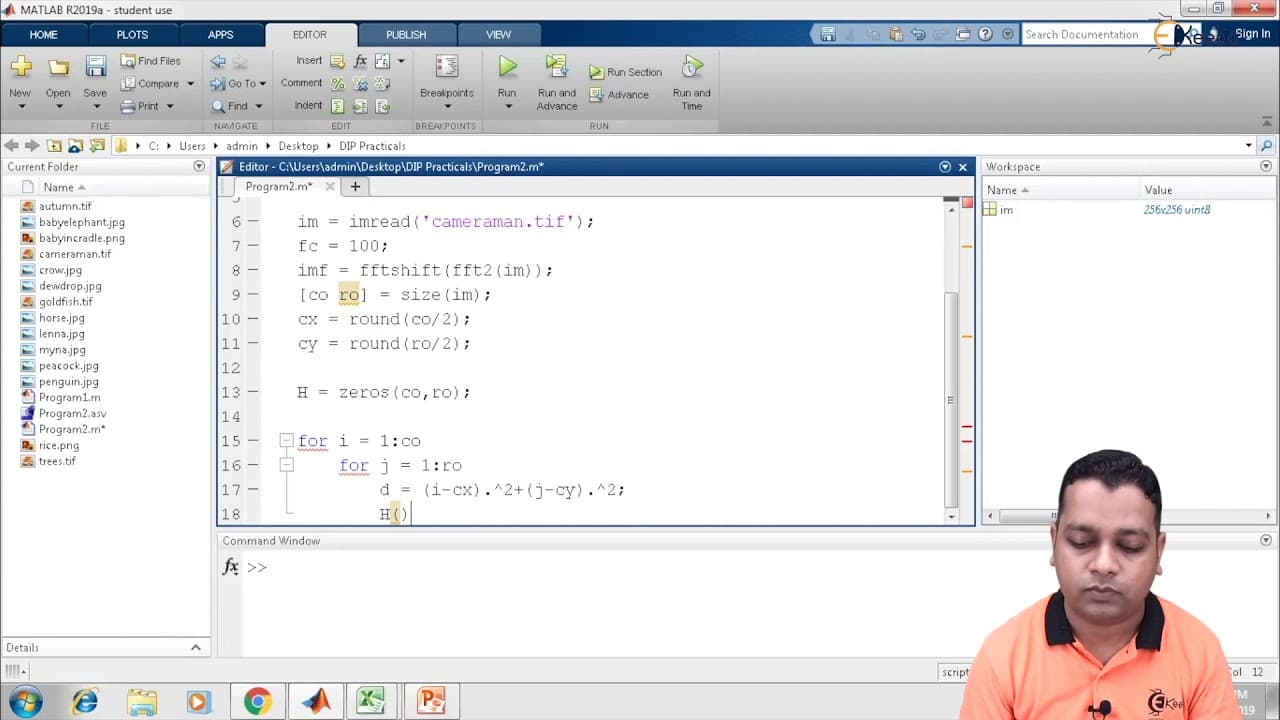1280x720 pixels.
Task: Click the Run Section button
Action: pyautogui.click(x=625, y=72)
